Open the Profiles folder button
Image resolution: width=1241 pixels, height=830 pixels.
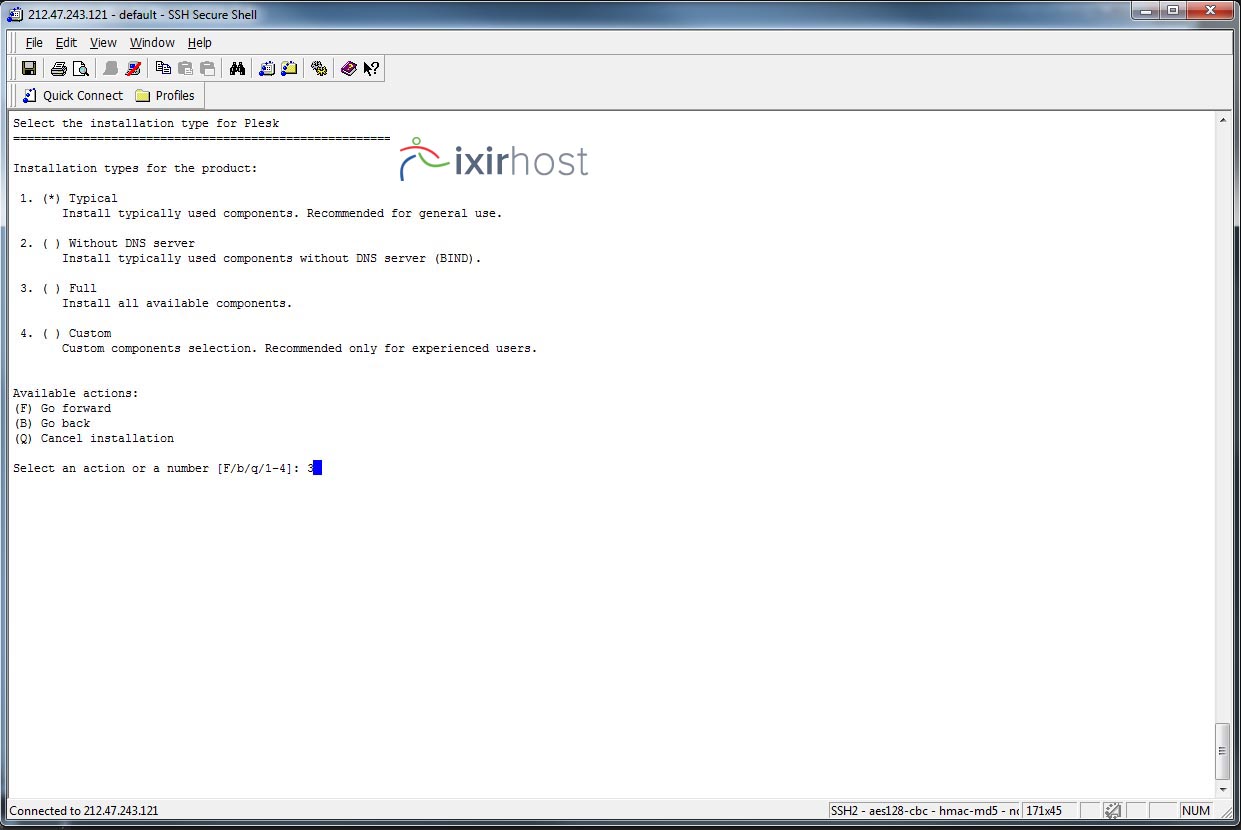point(166,96)
